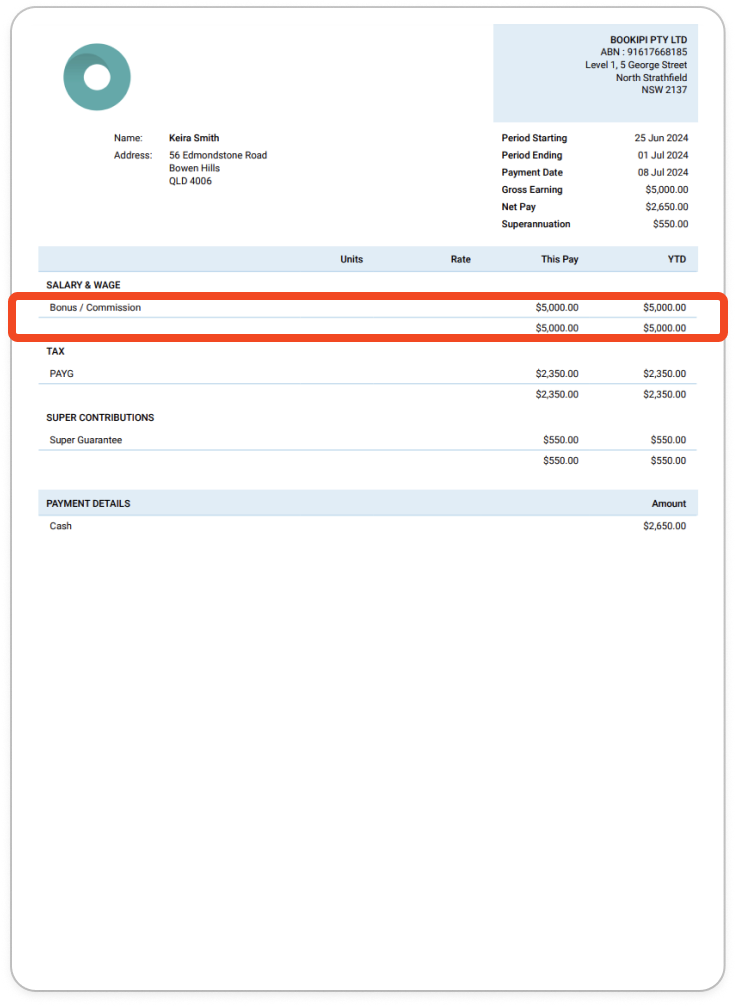Image resolution: width=736 pixels, height=1006 pixels.
Task: Click the 56 Edmondstone Road address line
Action: (x=218, y=155)
